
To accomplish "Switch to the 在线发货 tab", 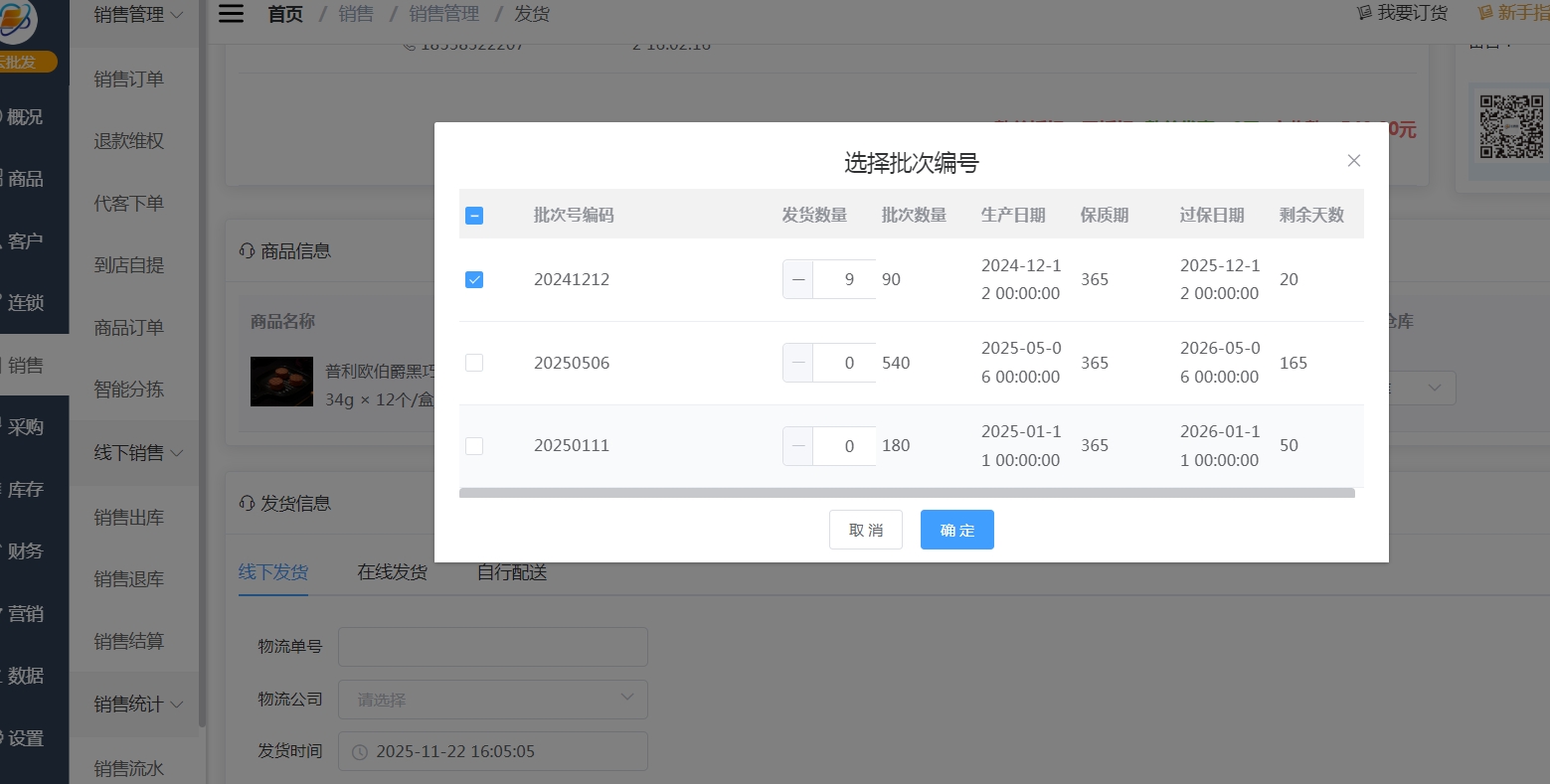I will (393, 572).
